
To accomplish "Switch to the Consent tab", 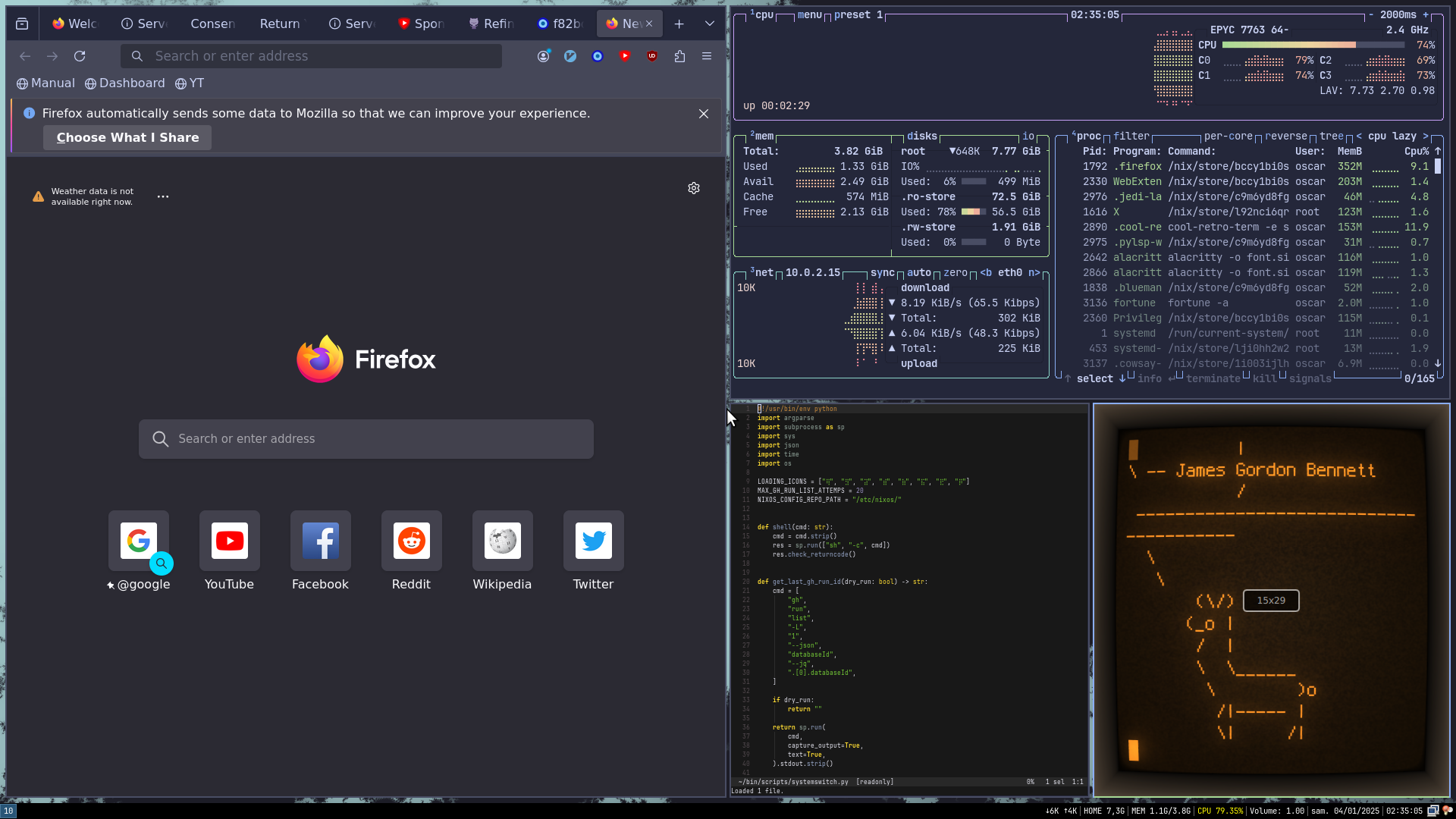I will [x=213, y=24].
